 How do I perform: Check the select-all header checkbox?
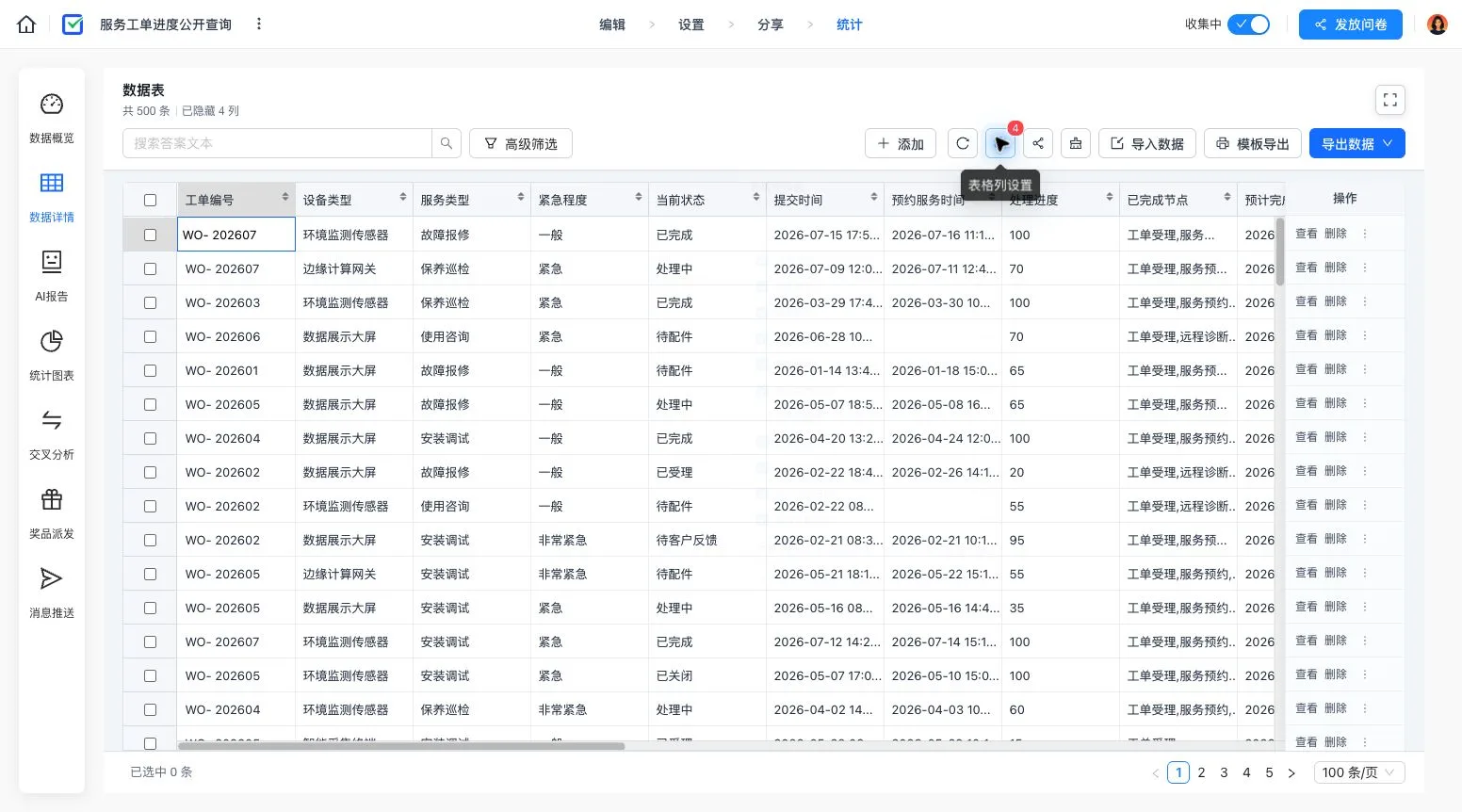pyautogui.click(x=150, y=200)
